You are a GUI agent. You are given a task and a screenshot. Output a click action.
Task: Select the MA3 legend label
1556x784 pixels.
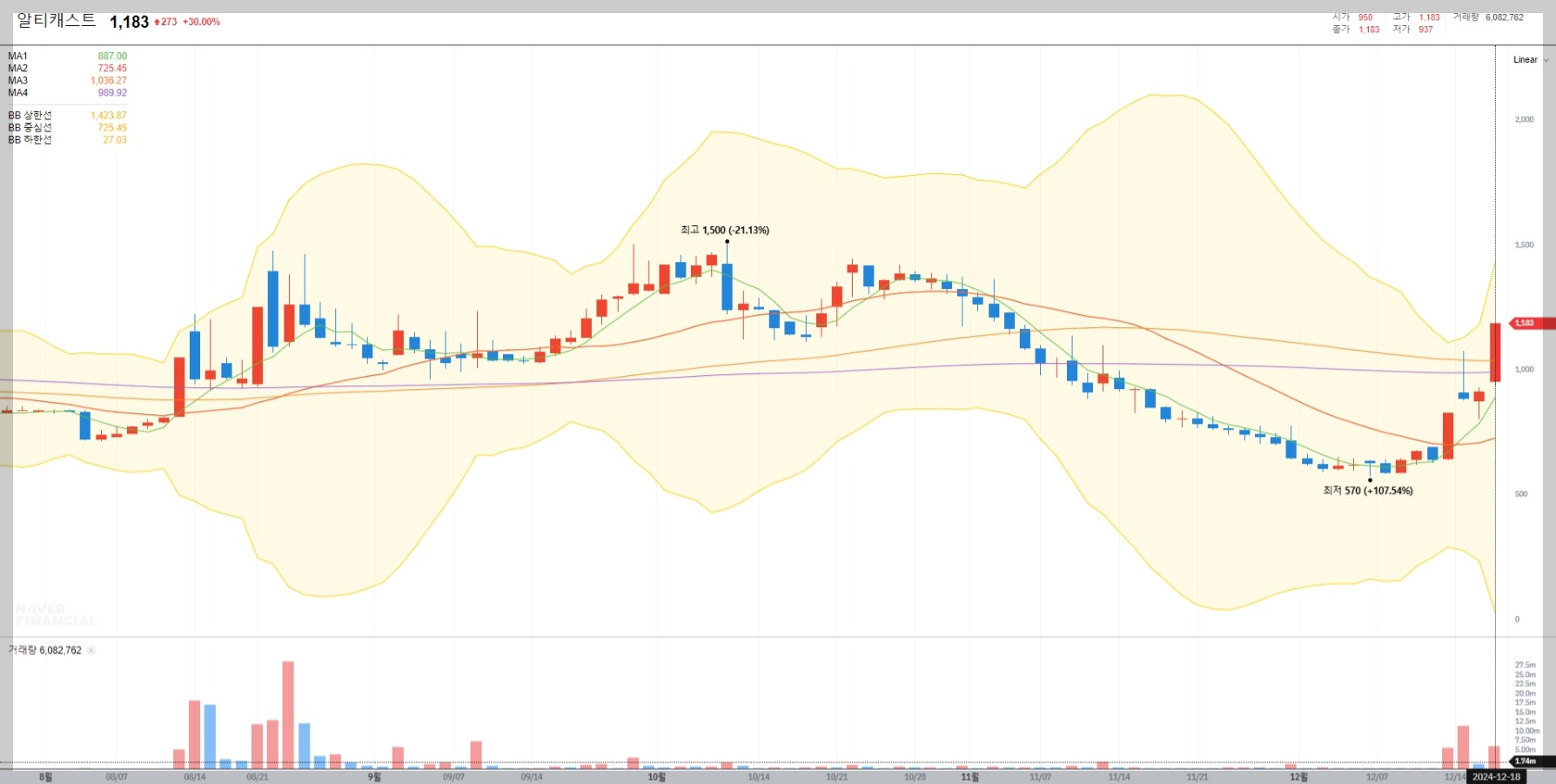coord(17,80)
